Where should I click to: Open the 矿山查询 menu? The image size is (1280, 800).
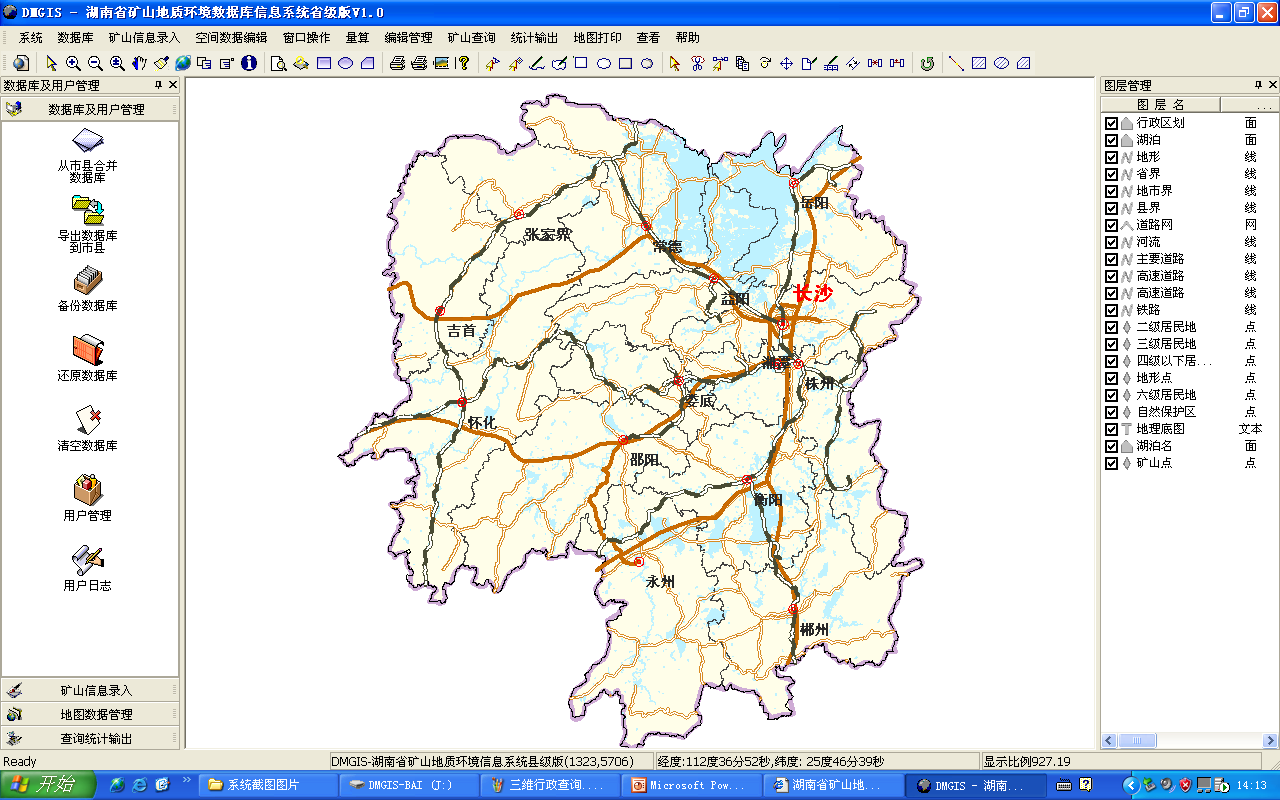point(471,38)
